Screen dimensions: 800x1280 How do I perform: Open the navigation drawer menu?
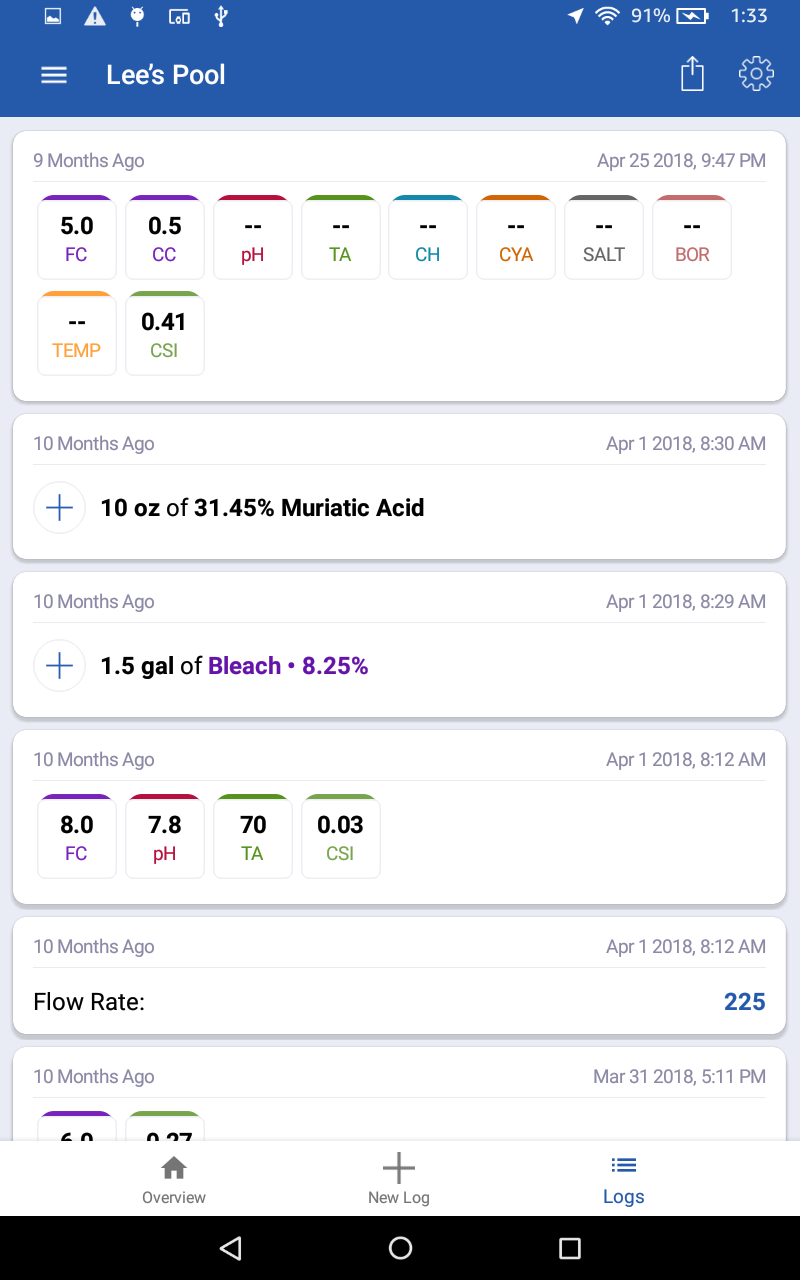[53, 74]
